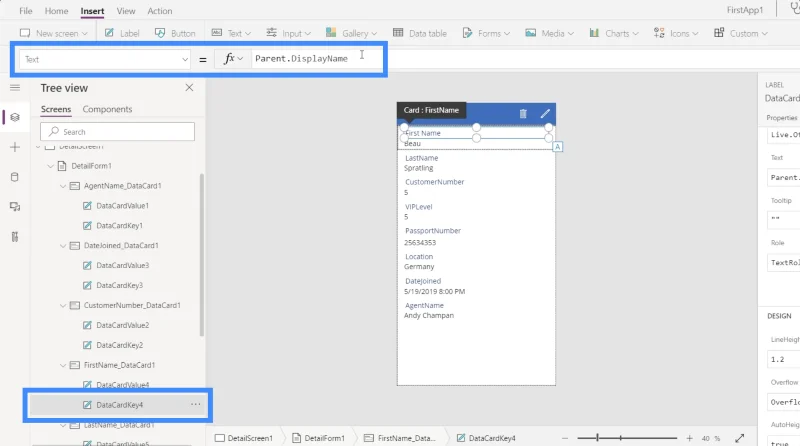
Task: Click DetailForm1 in breadcrumb
Action: (x=319, y=438)
